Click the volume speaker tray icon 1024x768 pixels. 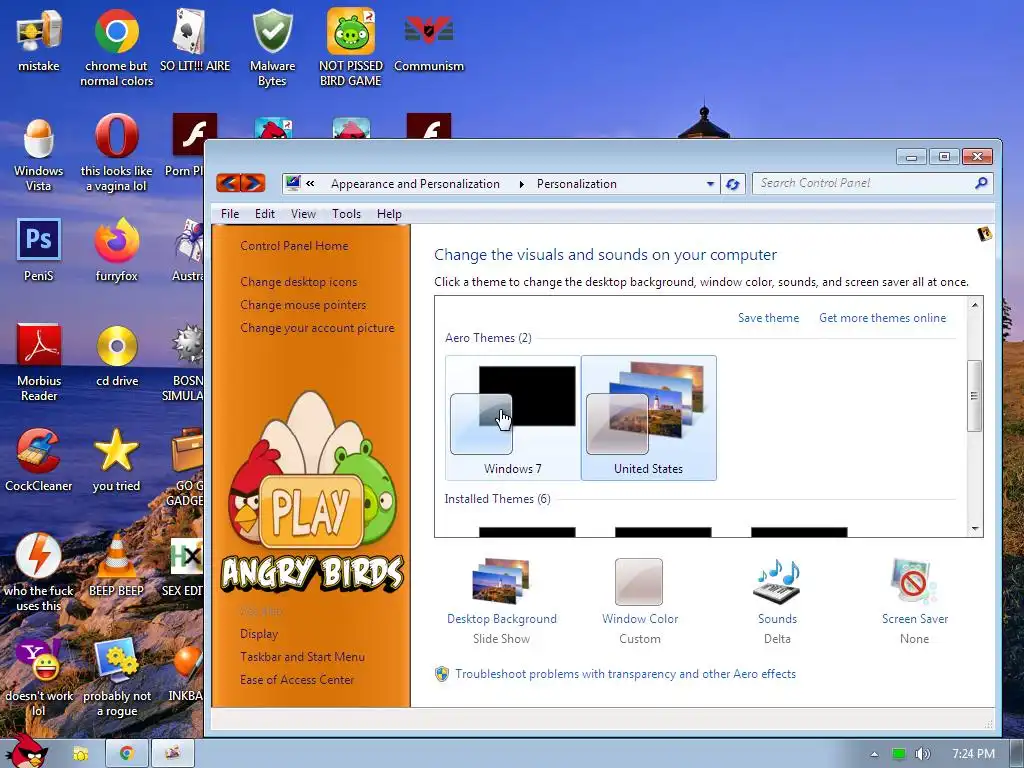922,754
